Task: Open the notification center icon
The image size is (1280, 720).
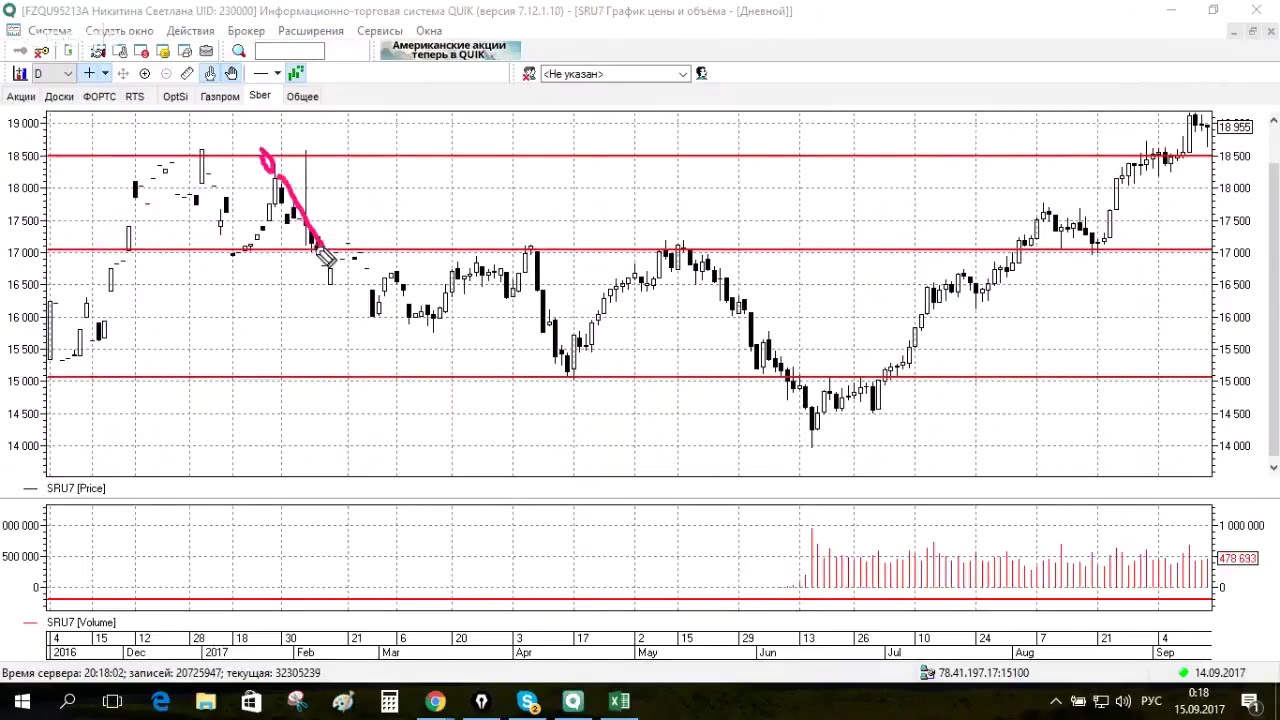Action: point(1250,702)
